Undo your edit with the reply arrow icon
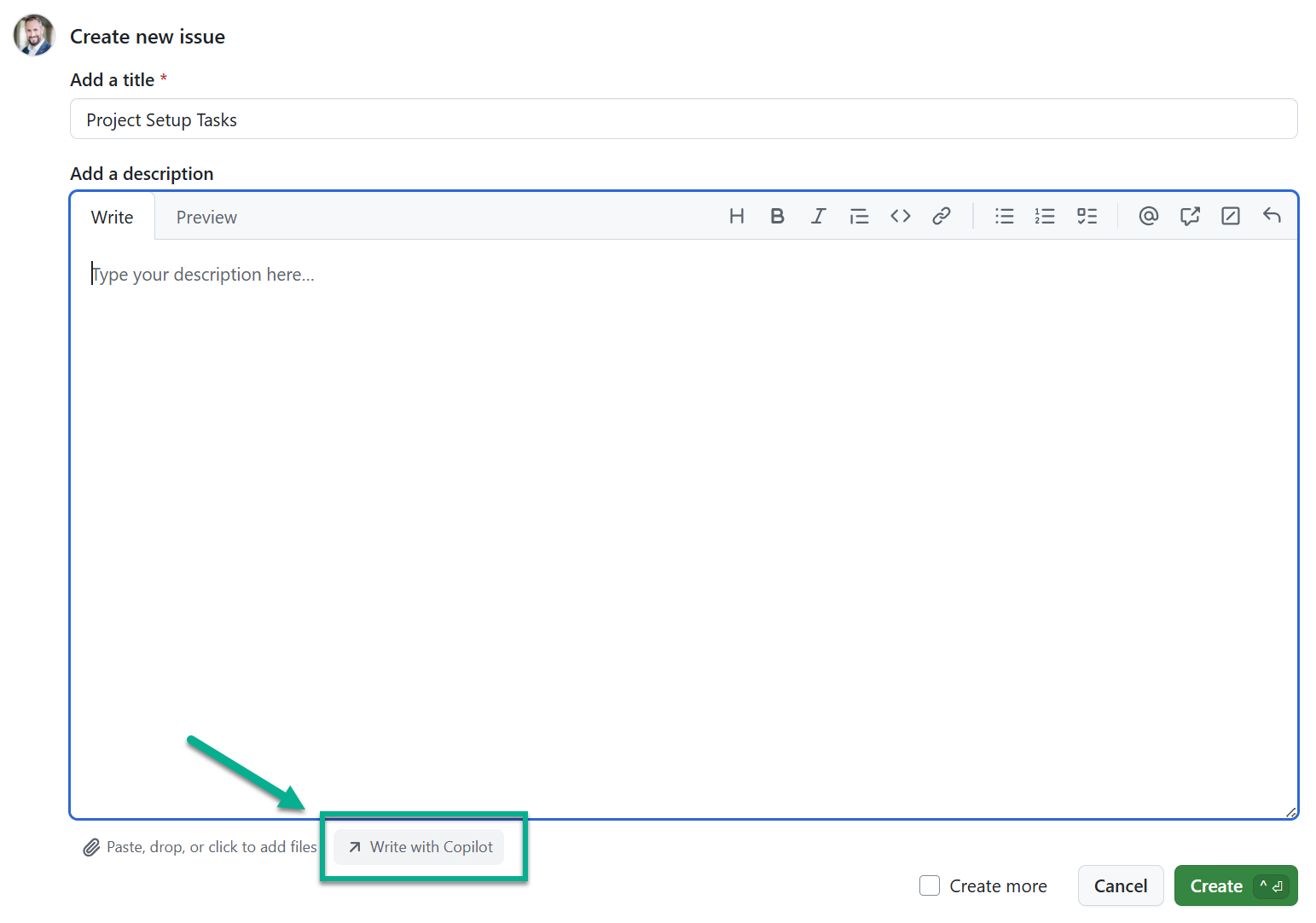1316x923 pixels. coord(1272,216)
